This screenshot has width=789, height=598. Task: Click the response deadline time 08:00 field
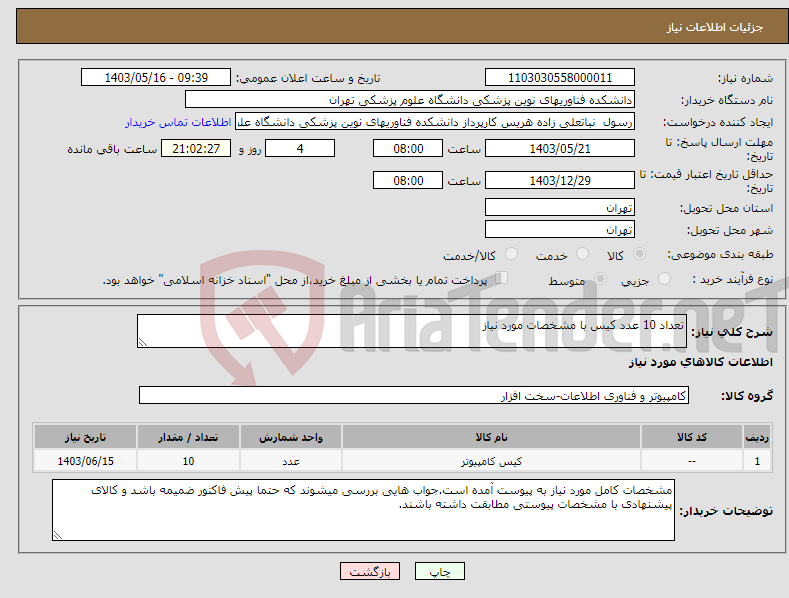[x=408, y=148]
